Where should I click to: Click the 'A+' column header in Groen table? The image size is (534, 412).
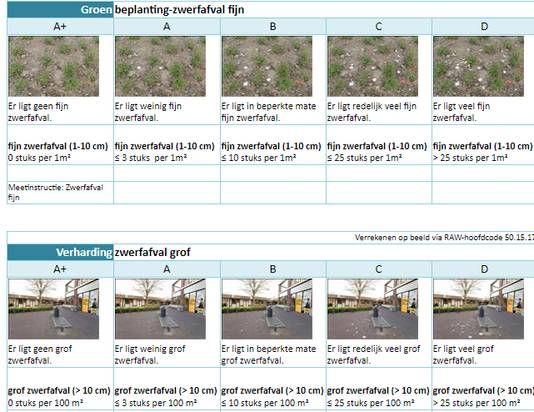[x=60, y=26]
